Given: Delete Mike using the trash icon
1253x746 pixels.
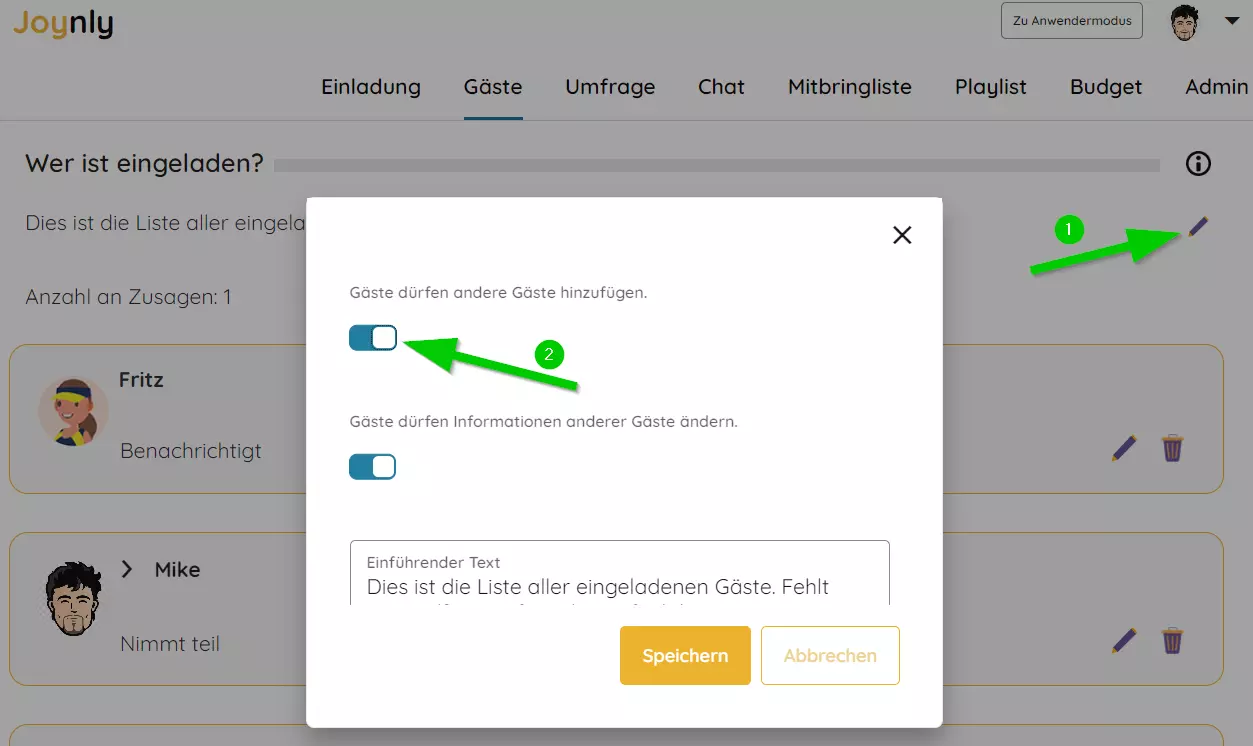Looking at the screenshot, I should (1172, 640).
